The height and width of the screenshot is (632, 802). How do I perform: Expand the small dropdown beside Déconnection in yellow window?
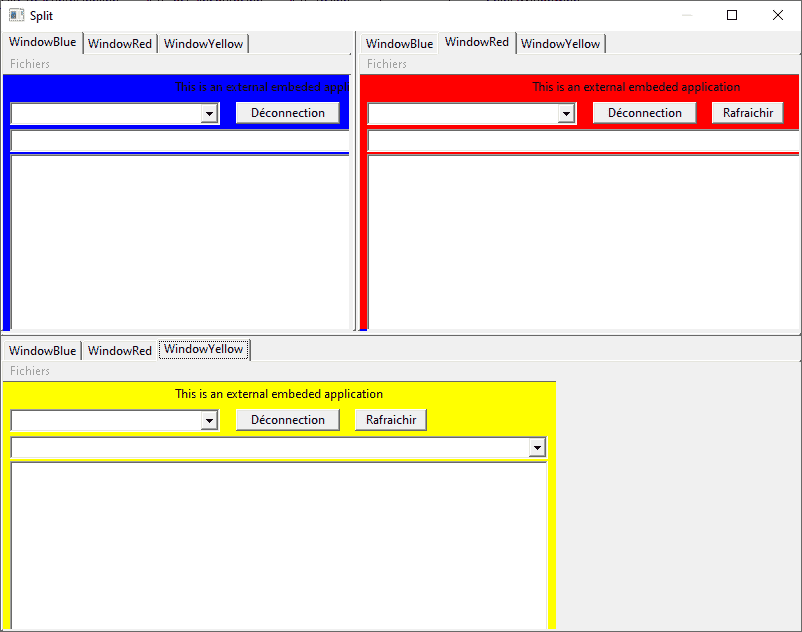209,421
